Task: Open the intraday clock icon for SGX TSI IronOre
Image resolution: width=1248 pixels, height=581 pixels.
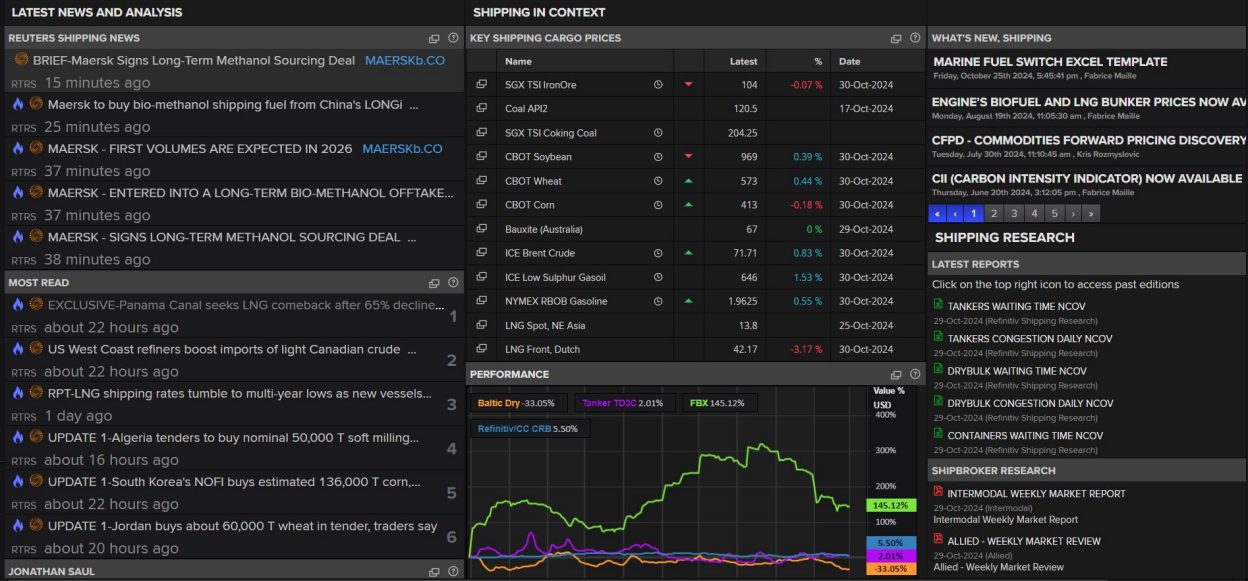Action: tap(658, 85)
